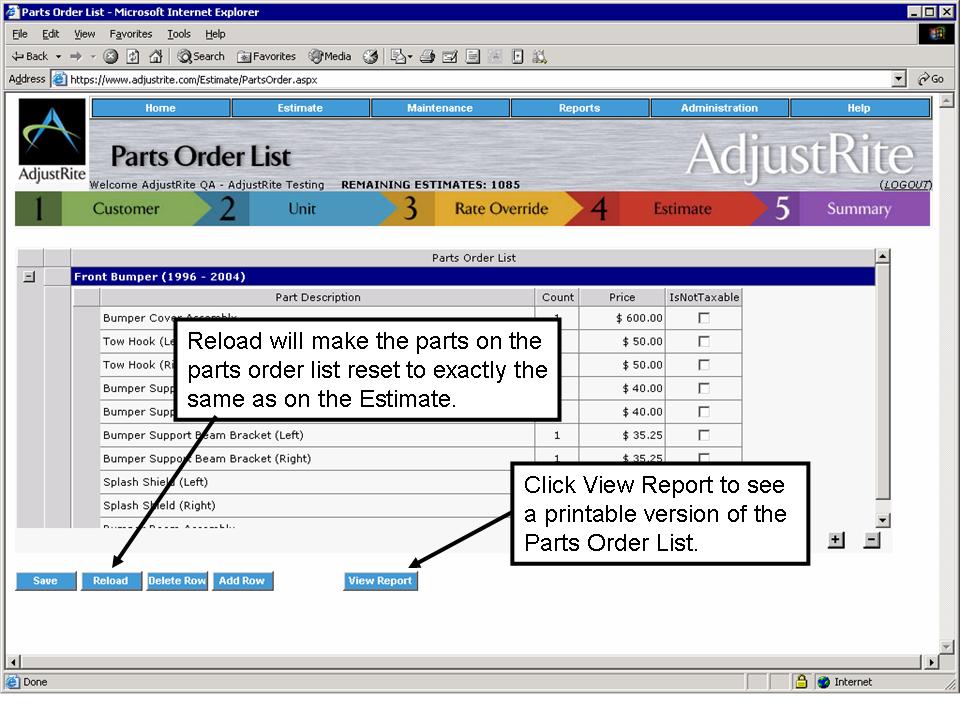The height and width of the screenshot is (720, 960).
Task: Open the Address bar dropdown arrow
Action: coord(898,79)
